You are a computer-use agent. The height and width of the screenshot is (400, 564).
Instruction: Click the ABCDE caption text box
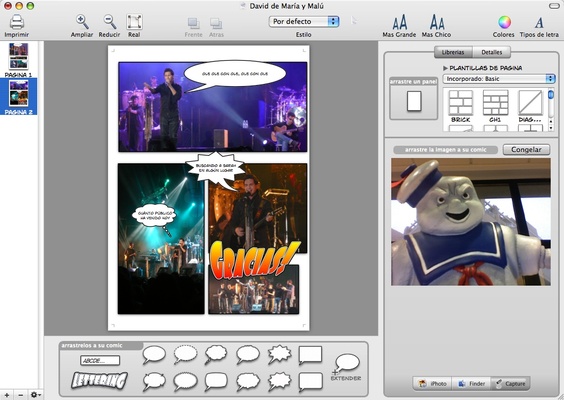(100, 360)
